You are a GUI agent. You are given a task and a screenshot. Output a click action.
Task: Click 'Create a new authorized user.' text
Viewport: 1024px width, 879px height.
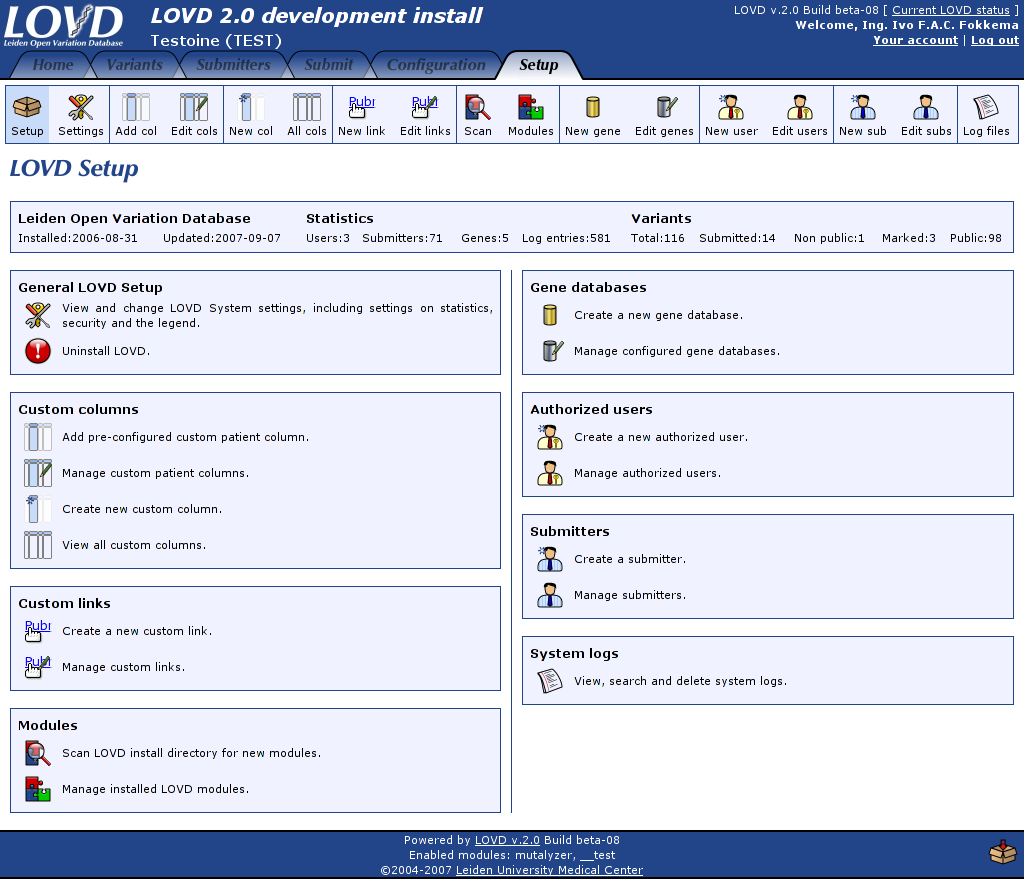click(x=661, y=437)
